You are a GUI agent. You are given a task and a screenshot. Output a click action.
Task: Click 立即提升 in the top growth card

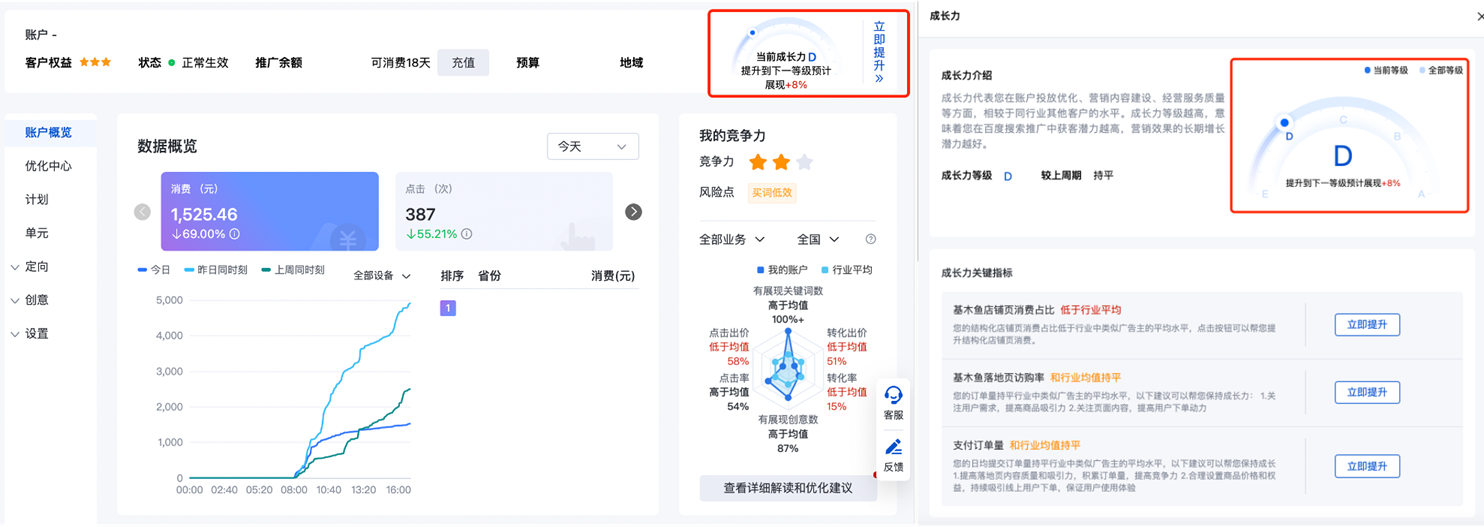pos(879,52)
